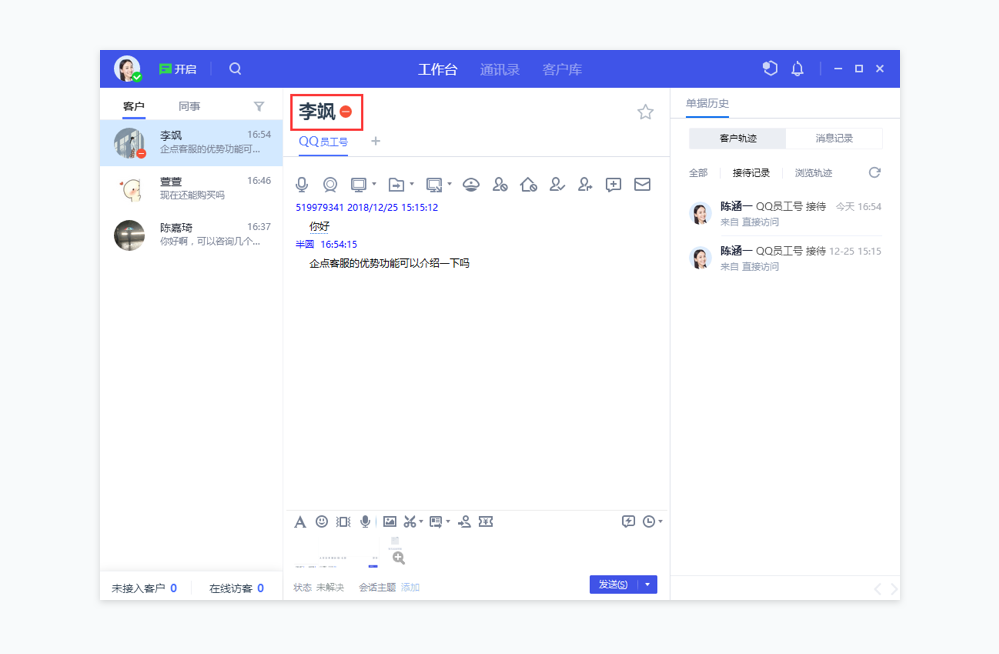Open the contact list filter funnel

click(x=259, y=106)
